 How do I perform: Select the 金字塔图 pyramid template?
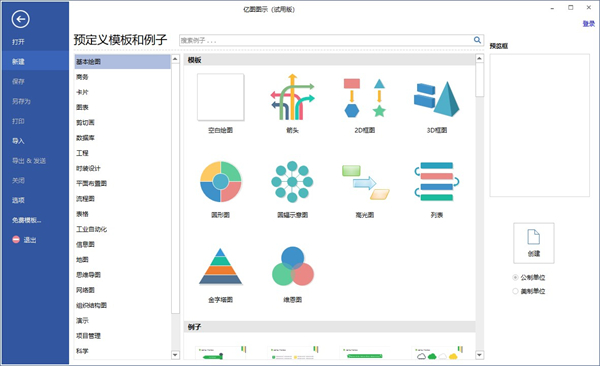[x=220, y=267]
